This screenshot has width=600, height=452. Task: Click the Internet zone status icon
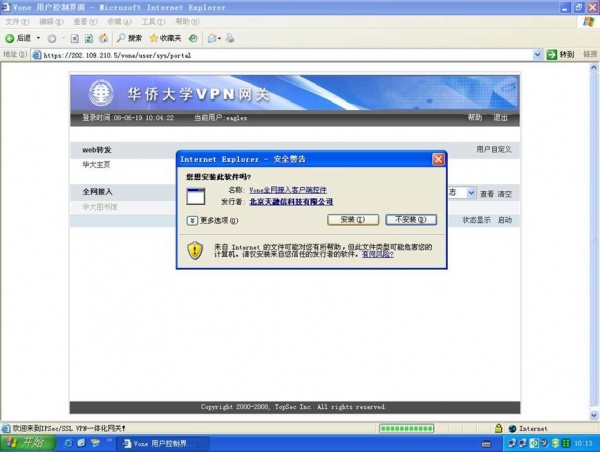tap(512, 429)
